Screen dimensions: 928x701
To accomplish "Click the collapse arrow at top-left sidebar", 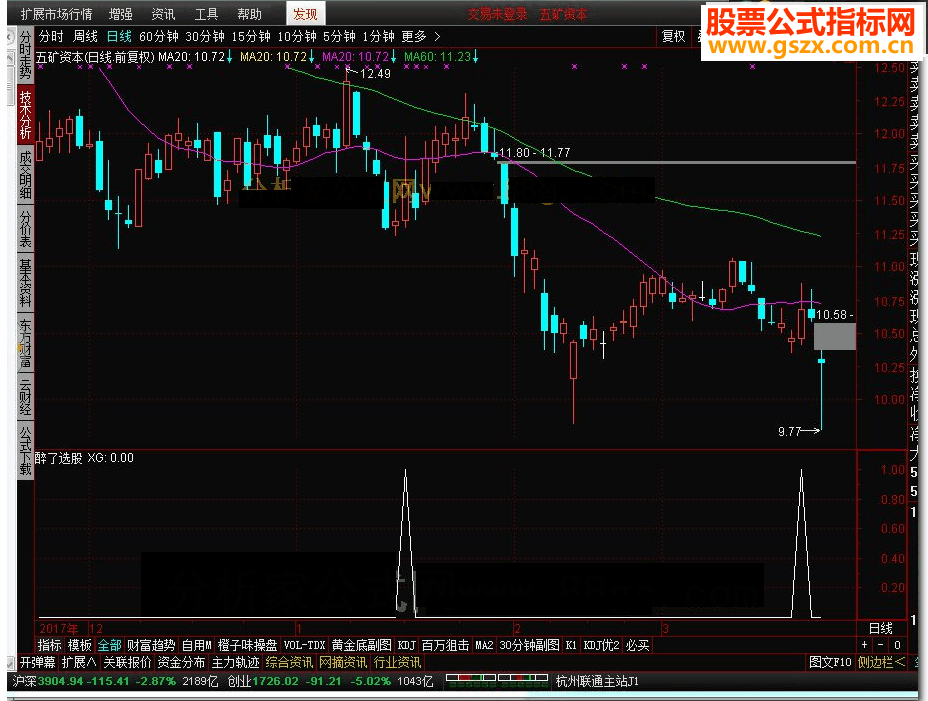I will point(10,37).
